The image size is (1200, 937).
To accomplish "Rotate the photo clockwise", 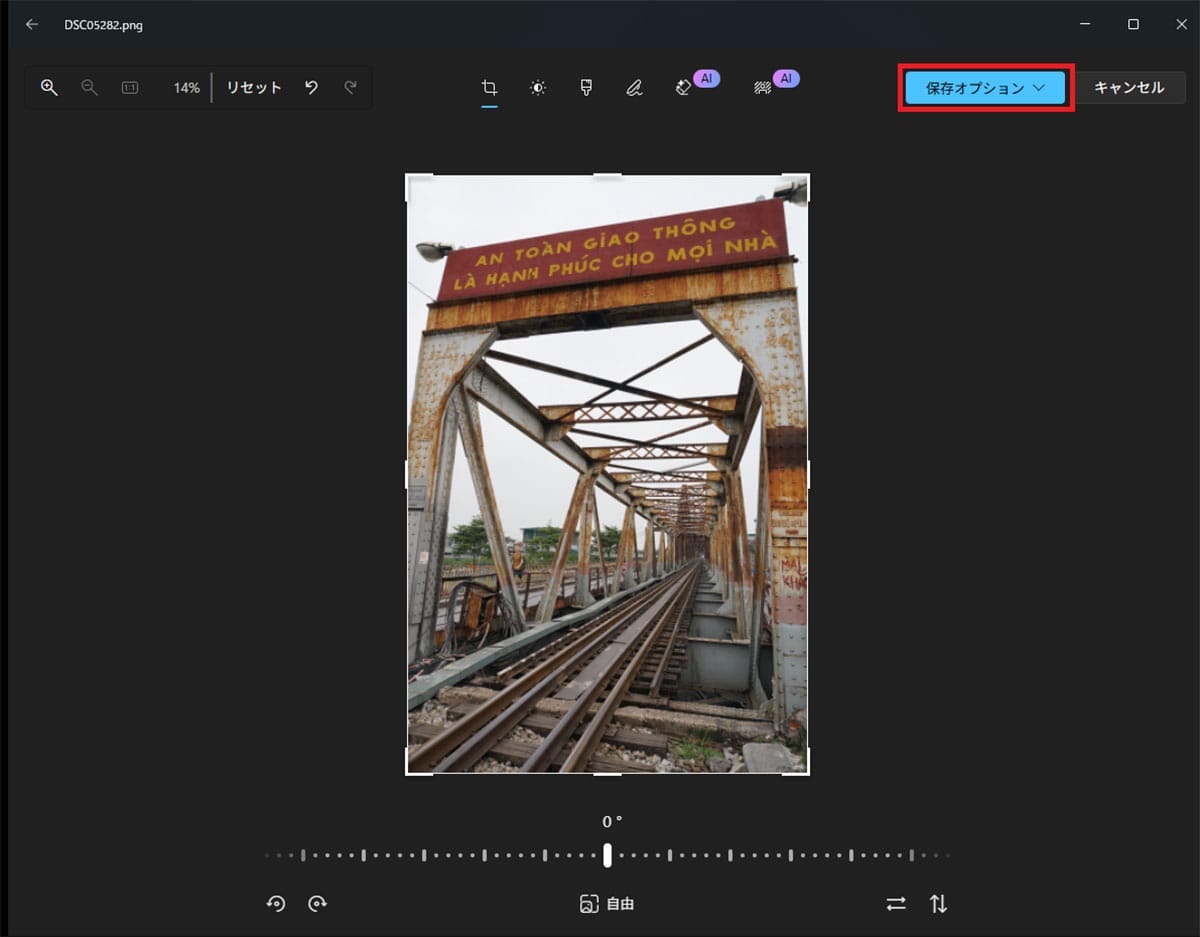I will [x=318, y=903].
